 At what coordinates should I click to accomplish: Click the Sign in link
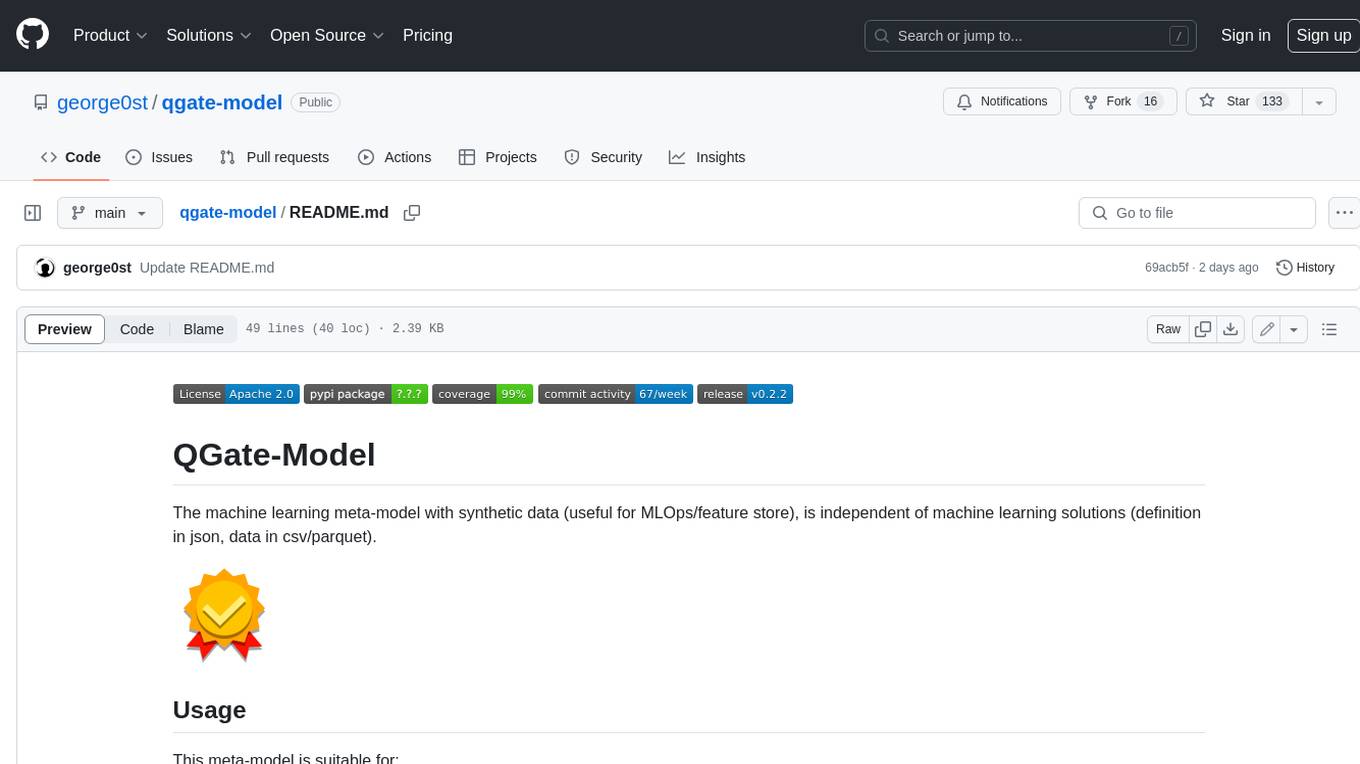[1245, 35]
